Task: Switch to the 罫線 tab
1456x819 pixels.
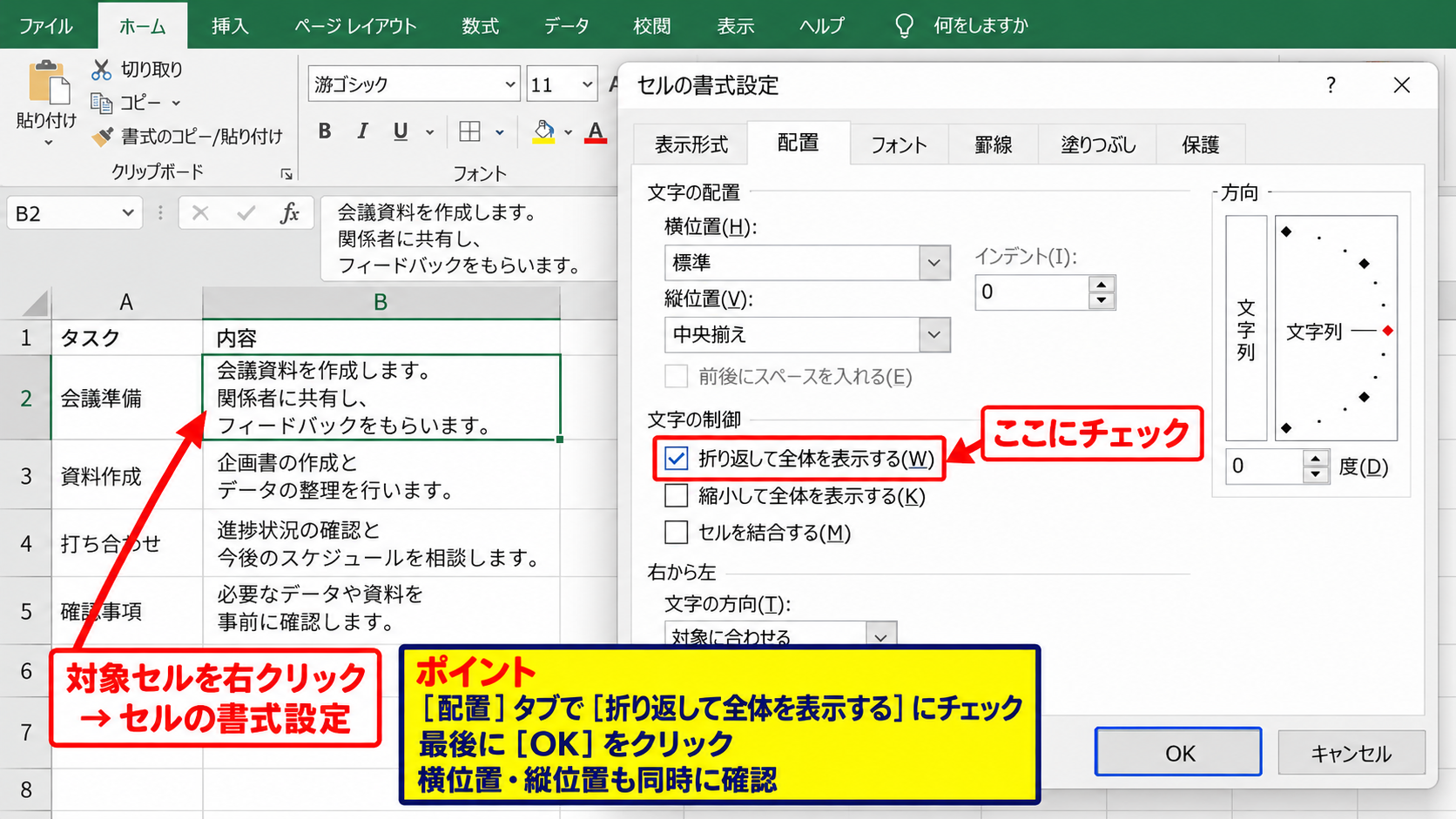Action: pyautogui.click(x=993, y=144)
